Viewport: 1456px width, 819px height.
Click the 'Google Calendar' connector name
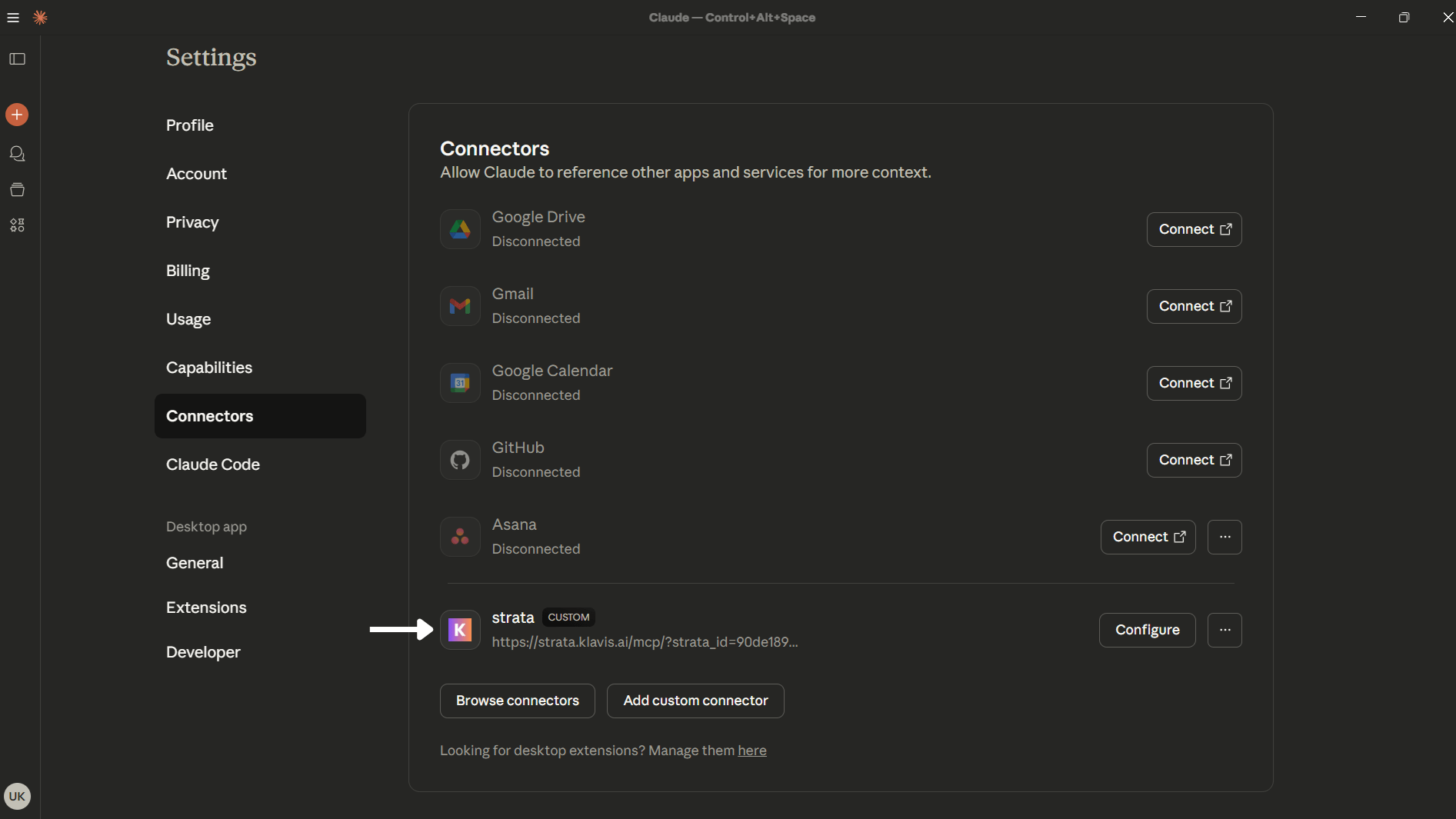pos(552,371)
